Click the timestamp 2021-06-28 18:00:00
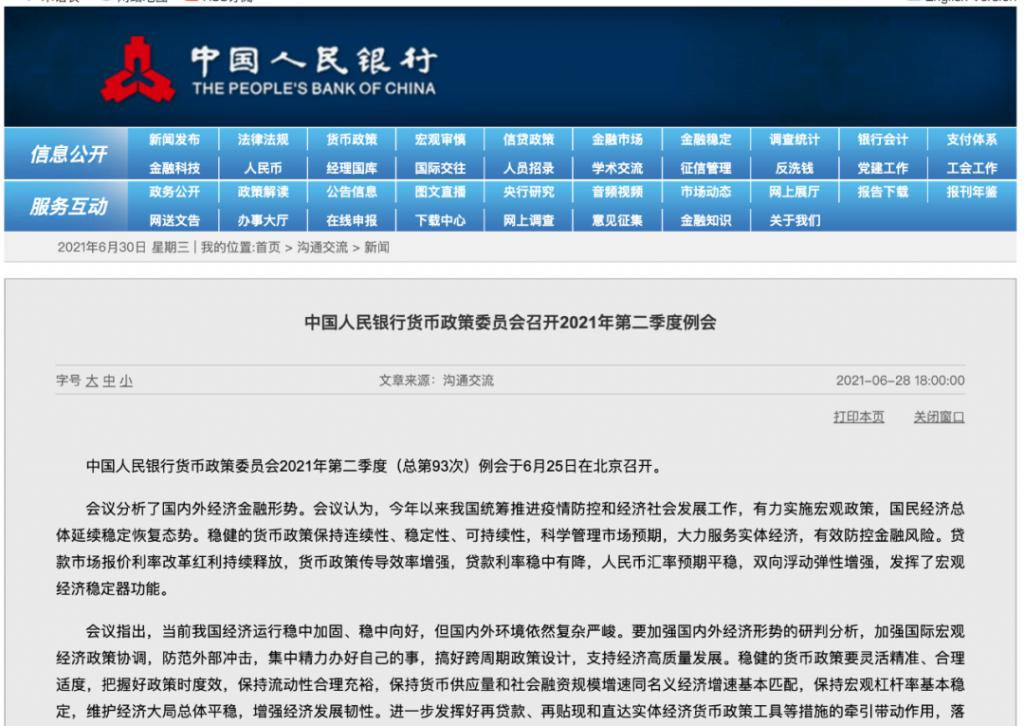Image resolution: width=1024 pixels, height=726 pixels. pos(900,381)
